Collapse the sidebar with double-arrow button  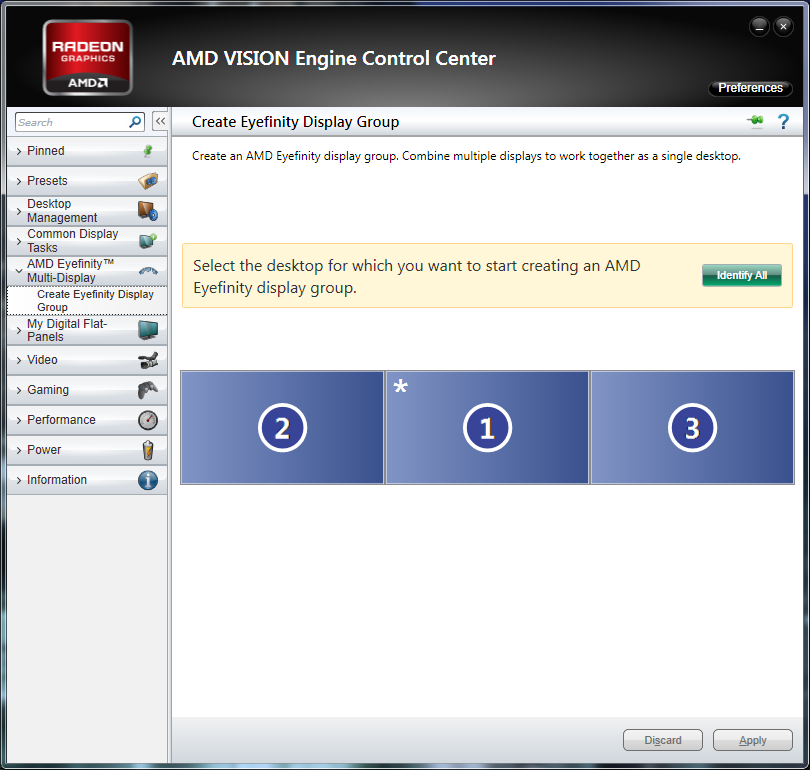160,121
